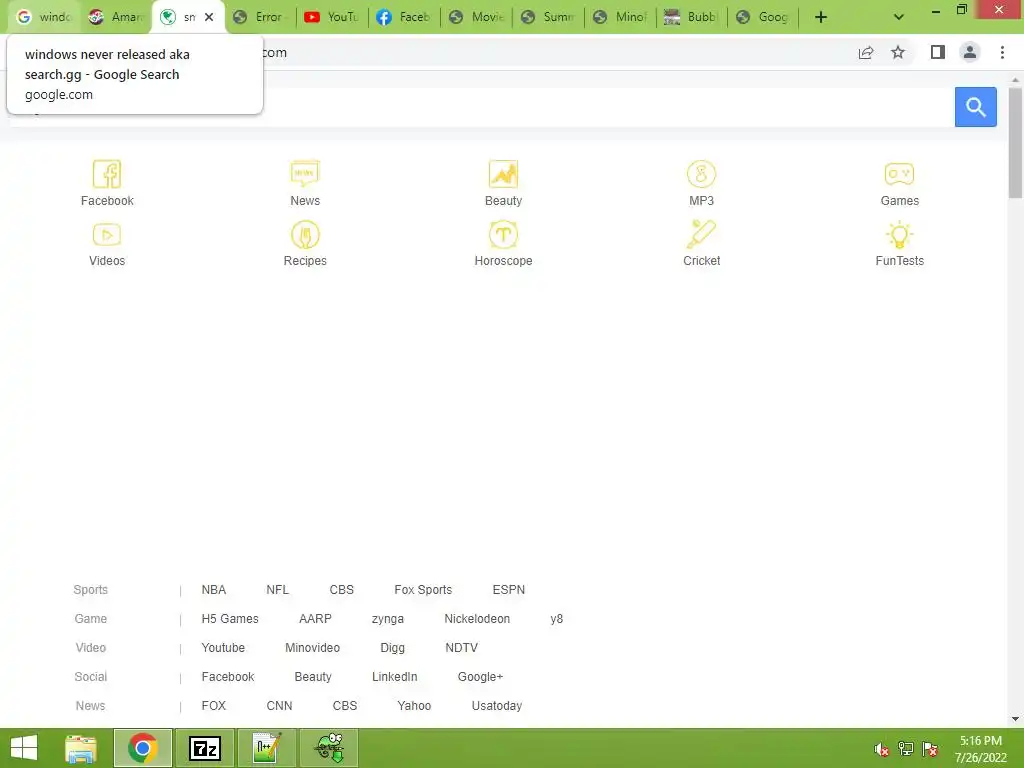
Task: Switch to the Error tab
Action: 260,17
